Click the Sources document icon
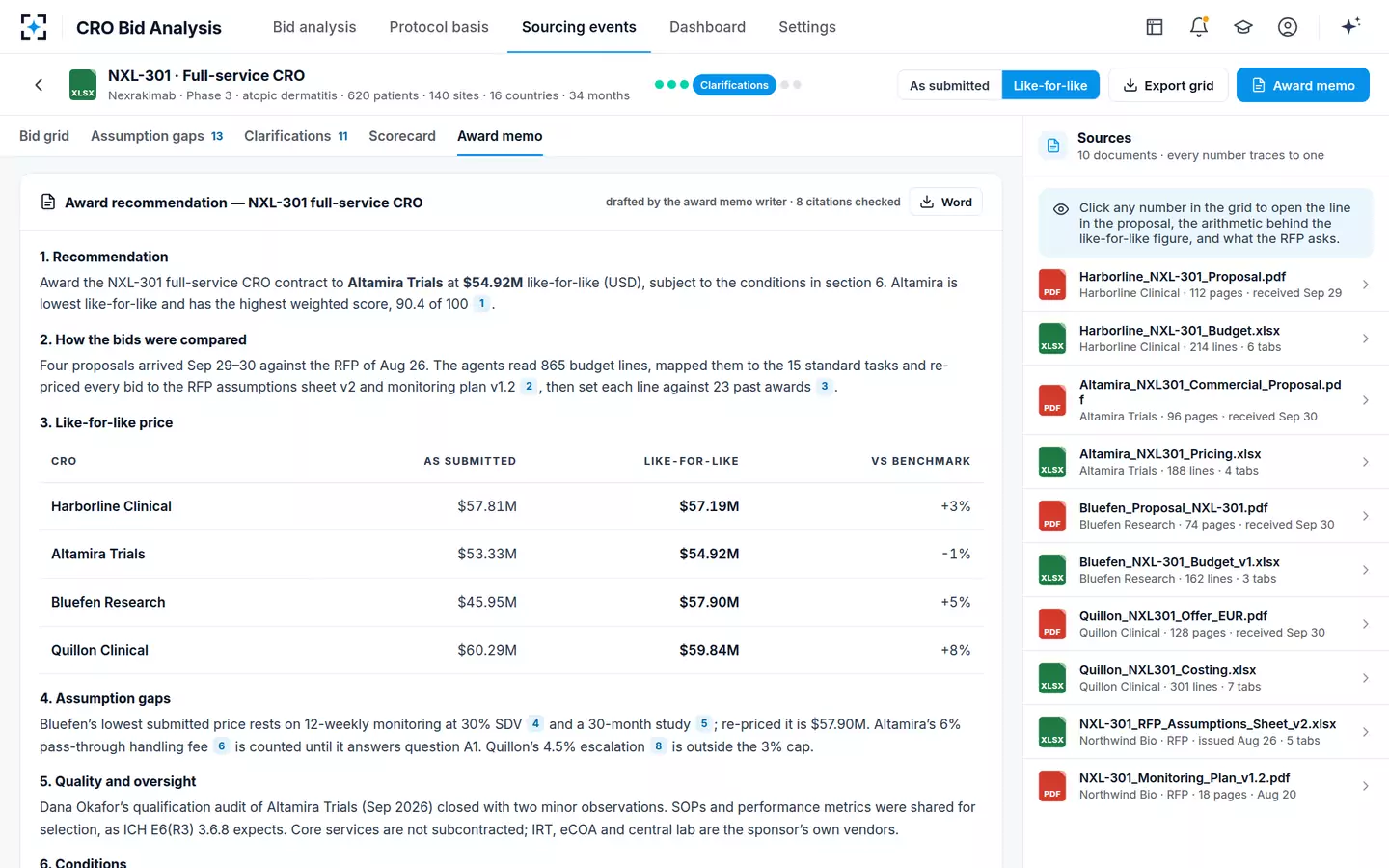Screen dimensions: 1389x868 click(x=1052, y=146)
